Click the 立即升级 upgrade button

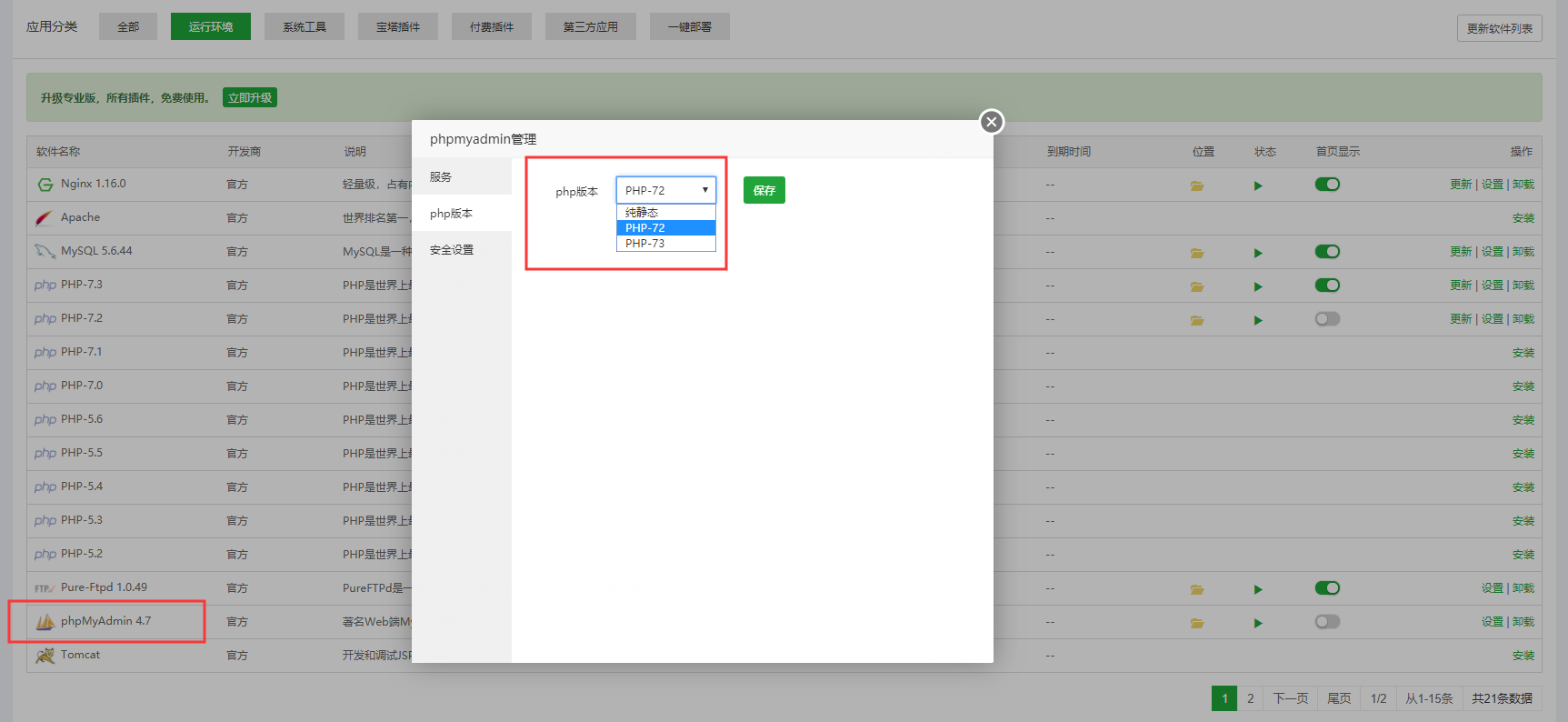click(x=250, y=97)
